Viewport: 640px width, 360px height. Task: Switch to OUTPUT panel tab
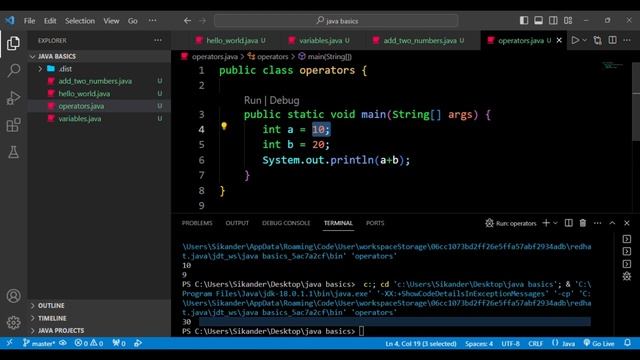pos(237,223)
